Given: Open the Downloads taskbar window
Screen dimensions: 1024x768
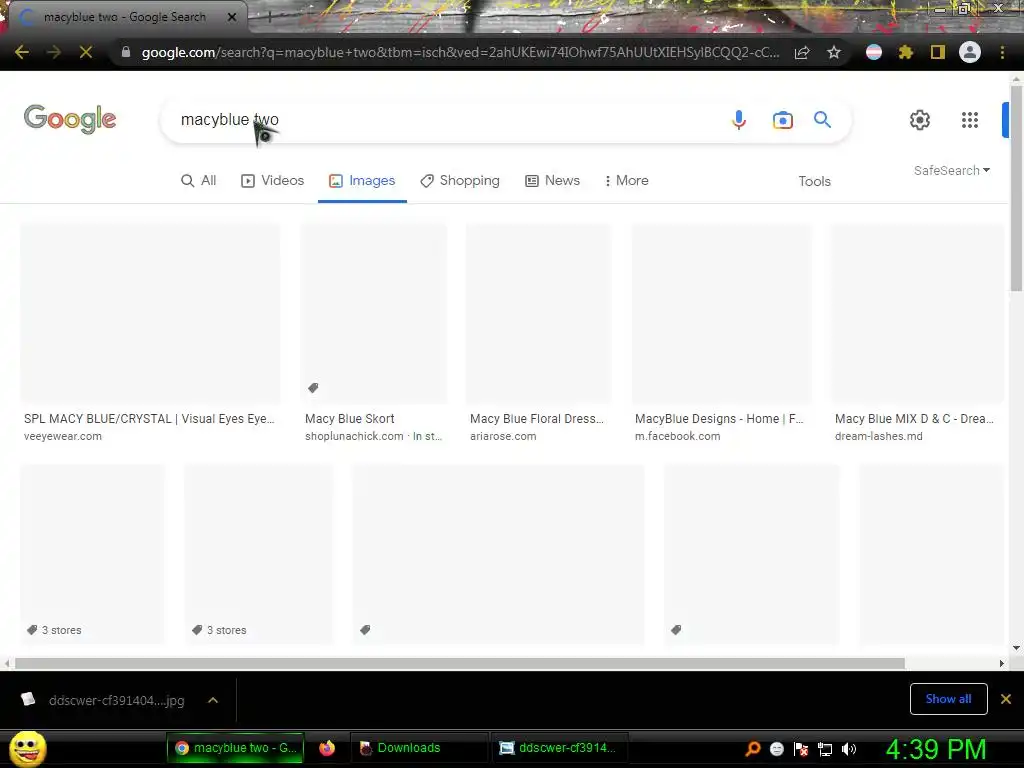Looking at the screenshot, I should tap(420, 748).
